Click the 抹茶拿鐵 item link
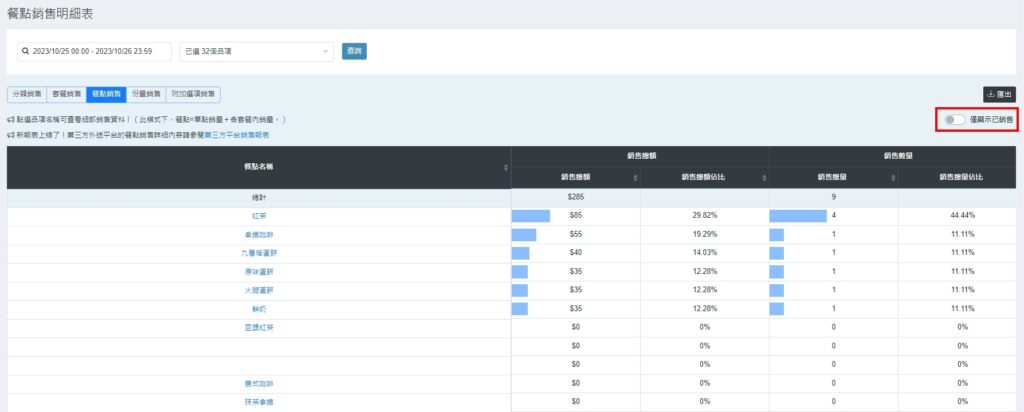 point(259,402)
